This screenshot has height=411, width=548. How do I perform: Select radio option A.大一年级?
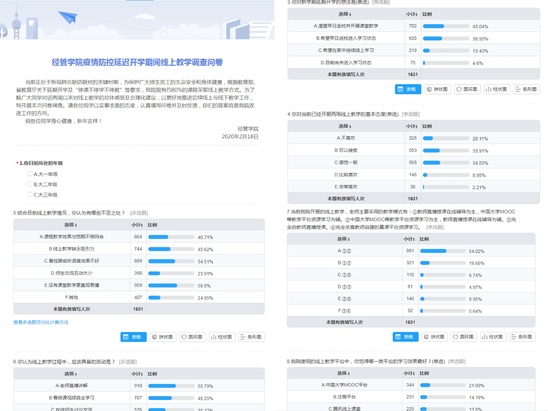(30, 174)
